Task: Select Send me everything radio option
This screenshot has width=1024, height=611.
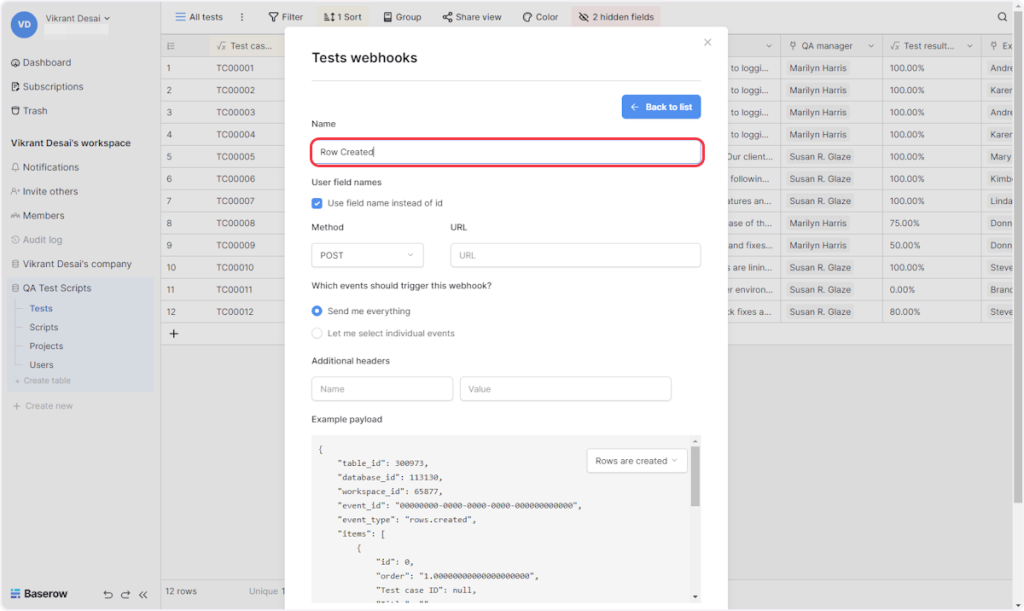Action: pos(317,311)
